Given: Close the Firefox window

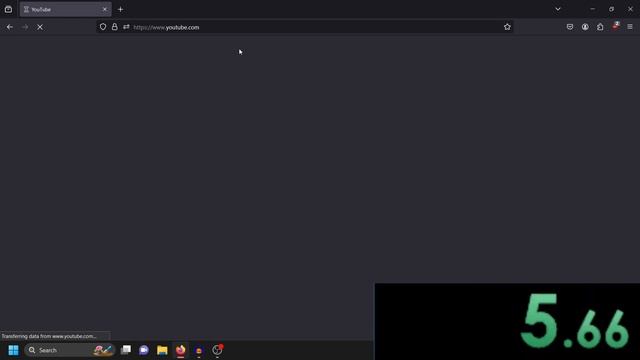Looking at the screenshot, I should pos(630,9).
